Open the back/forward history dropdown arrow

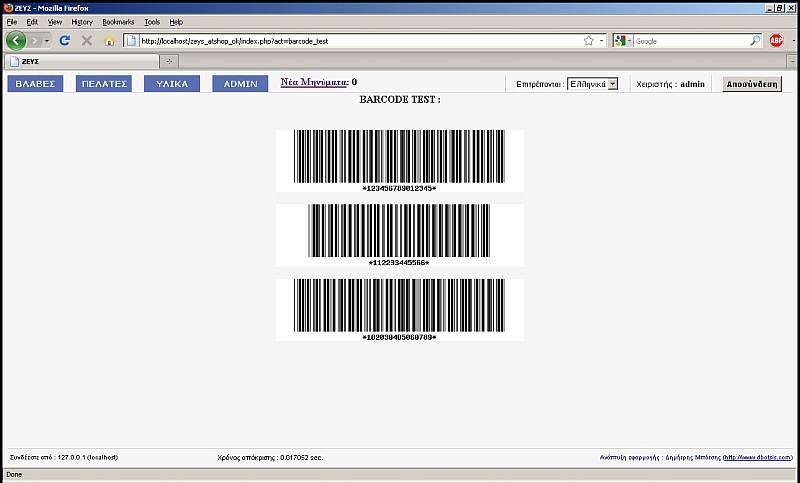[47, 40]
